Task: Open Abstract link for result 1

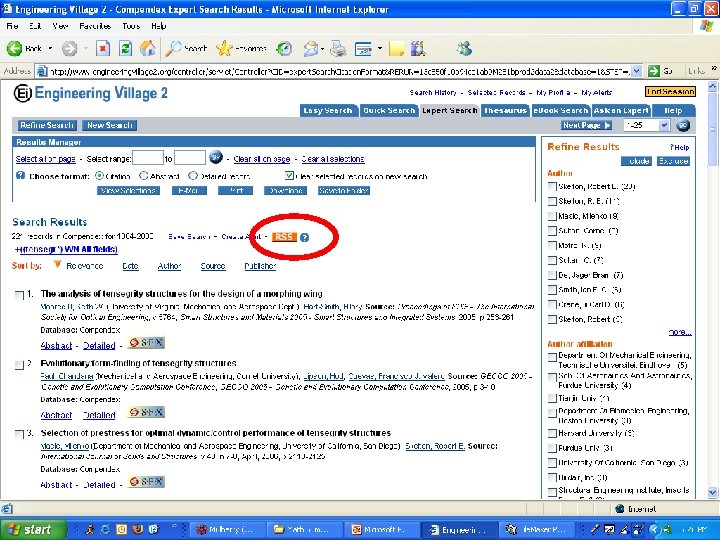Action: 56,345
